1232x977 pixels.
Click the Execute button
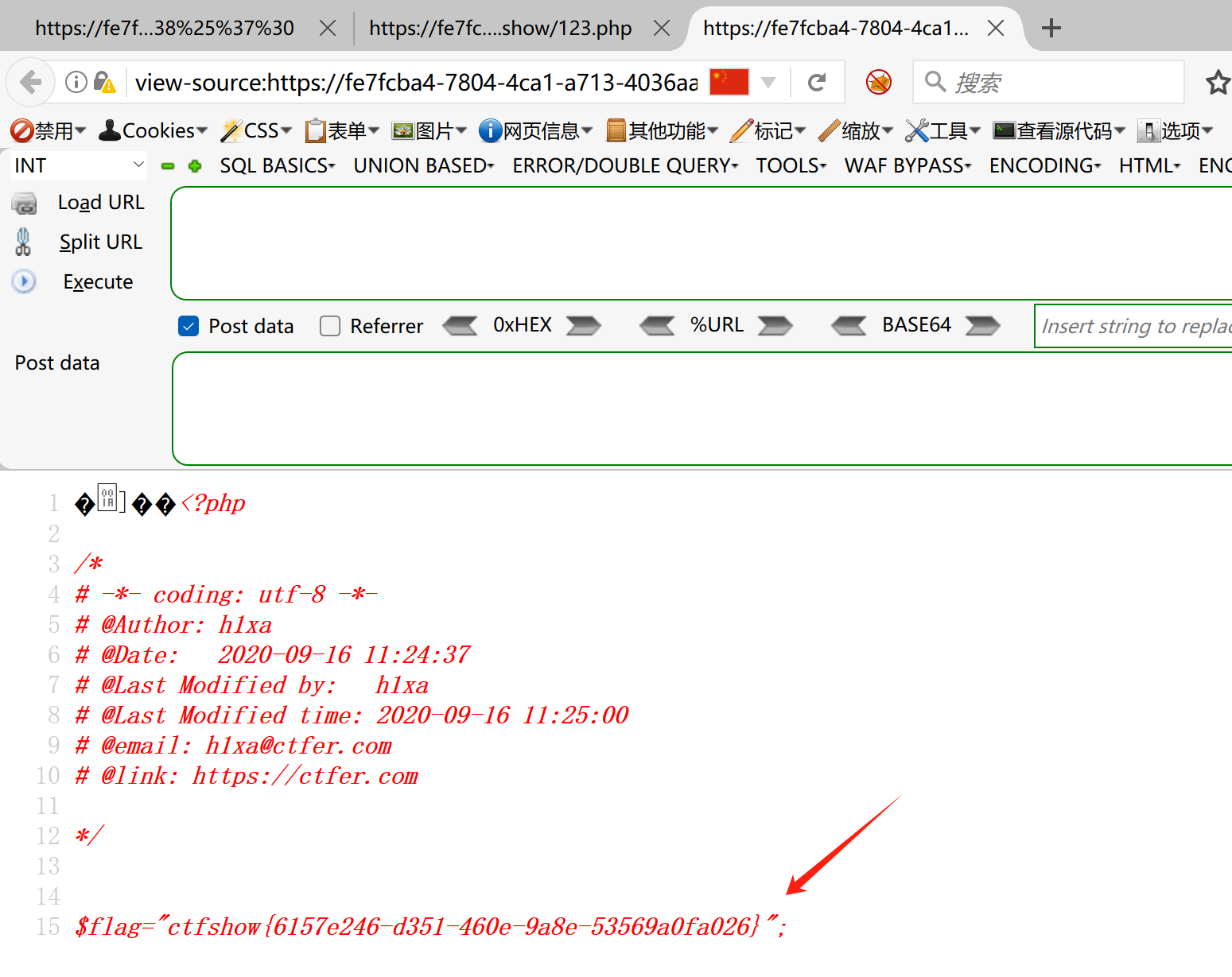pos(97,282)
